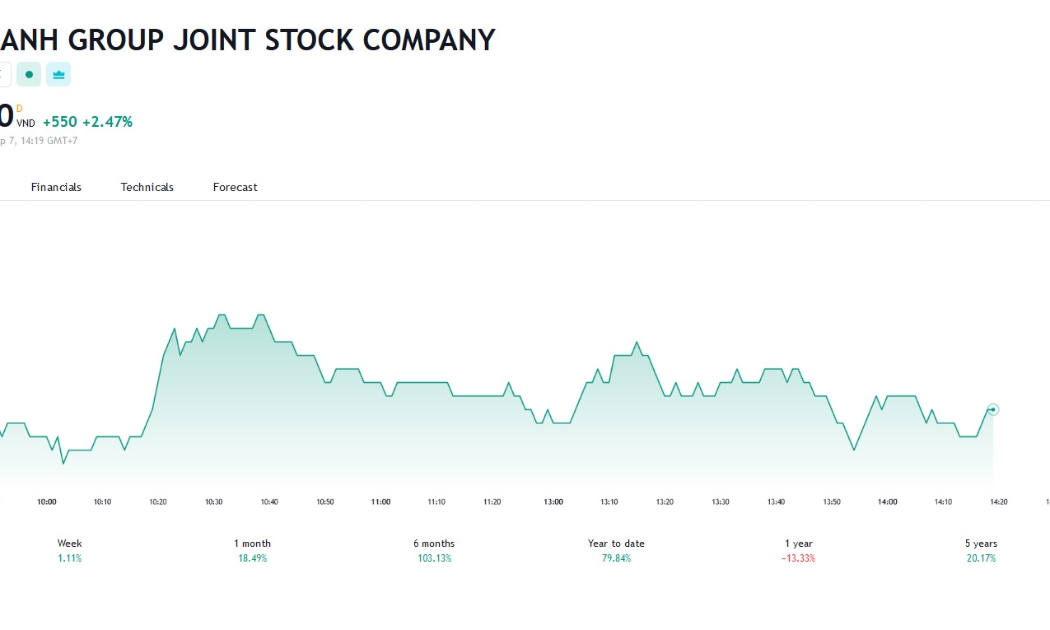
Task: Click the 14:00 time axis label
Action: (x=887, y=501)
